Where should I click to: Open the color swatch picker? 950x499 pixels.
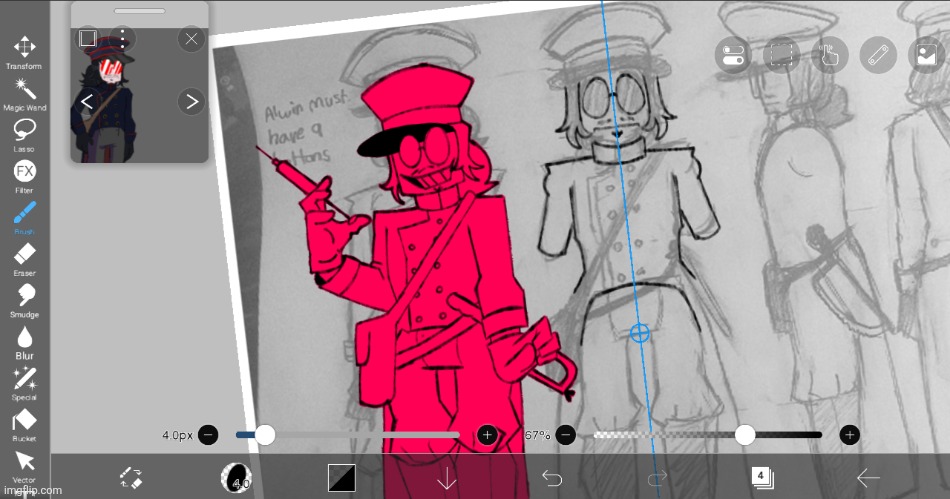(x=342, y=478)
